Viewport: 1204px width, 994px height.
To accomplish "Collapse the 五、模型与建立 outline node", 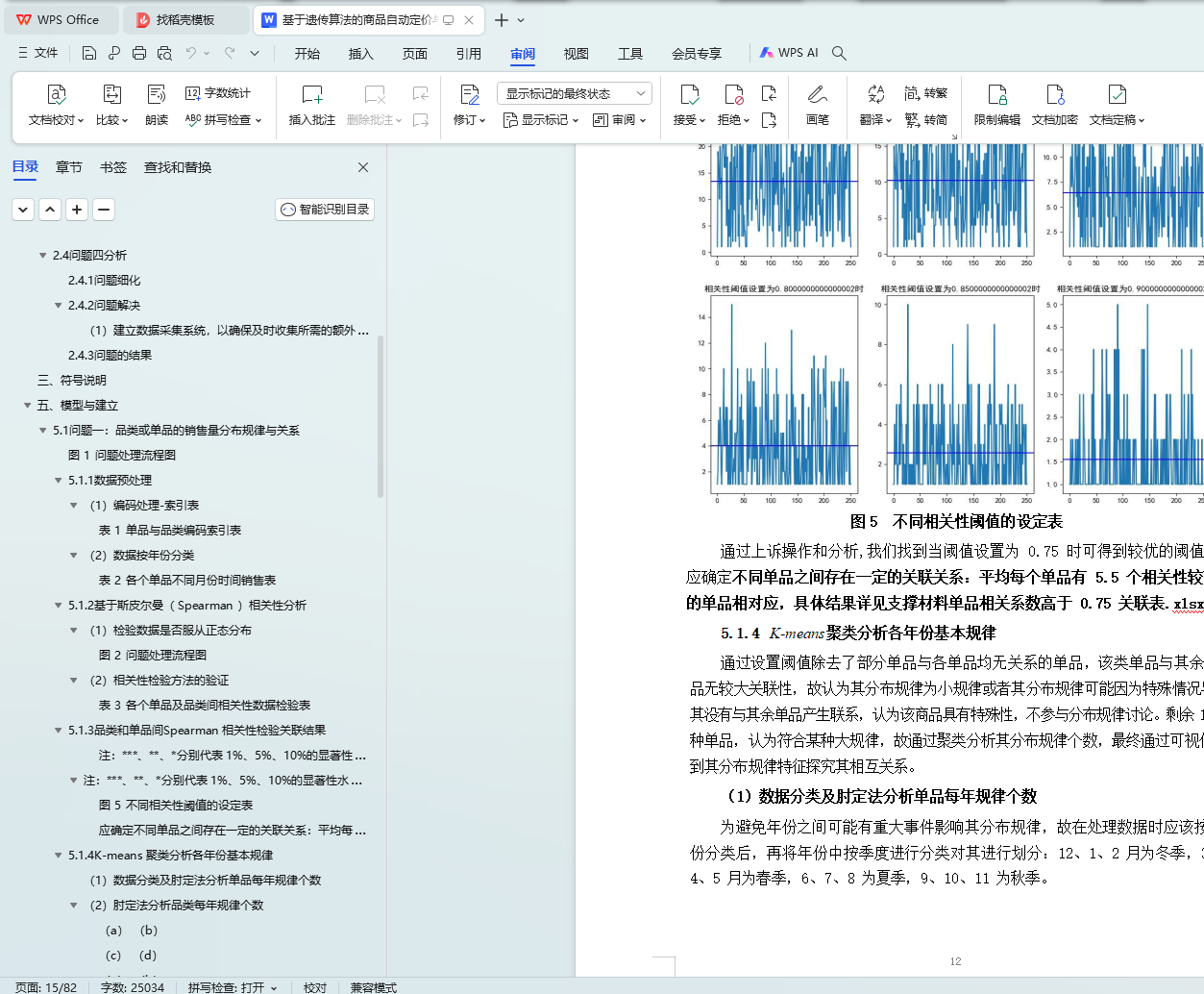I will pos(27,406).
